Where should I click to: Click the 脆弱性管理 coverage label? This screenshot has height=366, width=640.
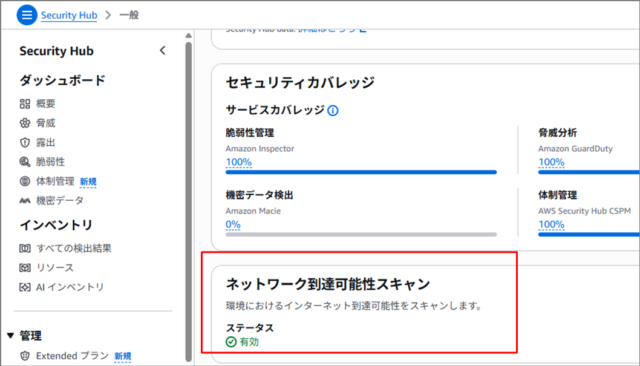[250, 133]
